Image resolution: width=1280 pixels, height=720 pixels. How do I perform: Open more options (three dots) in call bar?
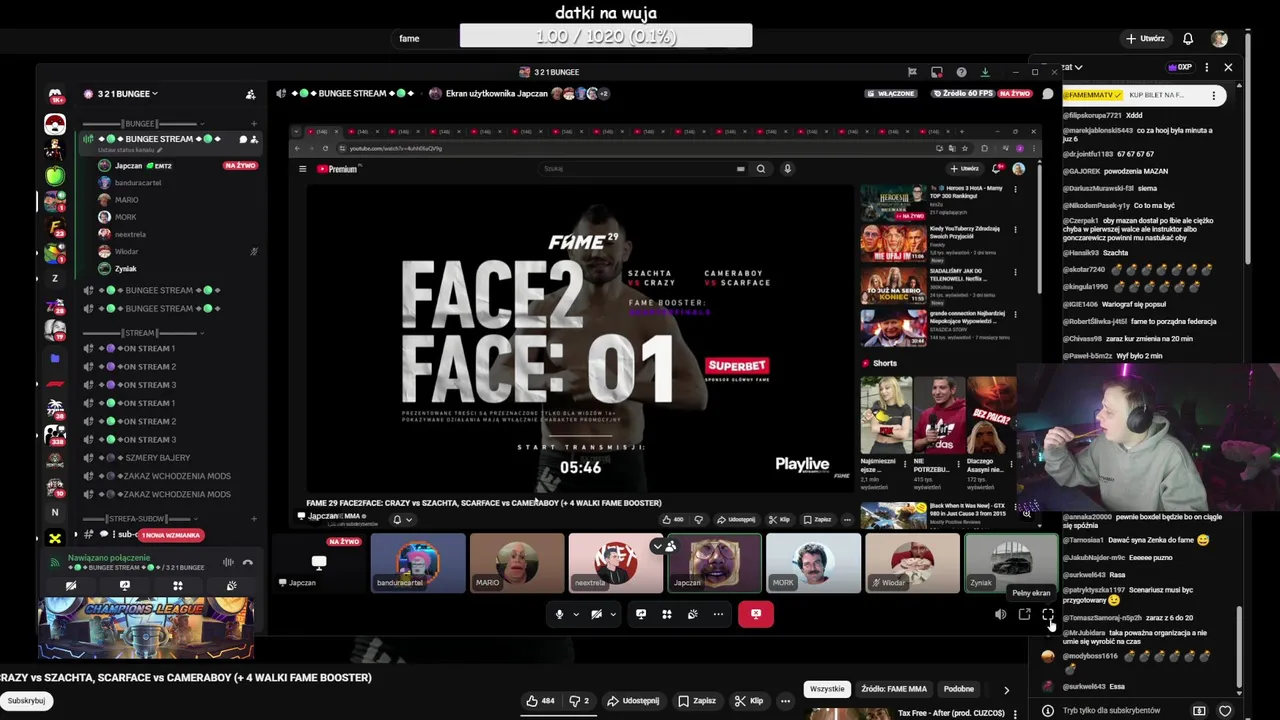tap(718, 614)
